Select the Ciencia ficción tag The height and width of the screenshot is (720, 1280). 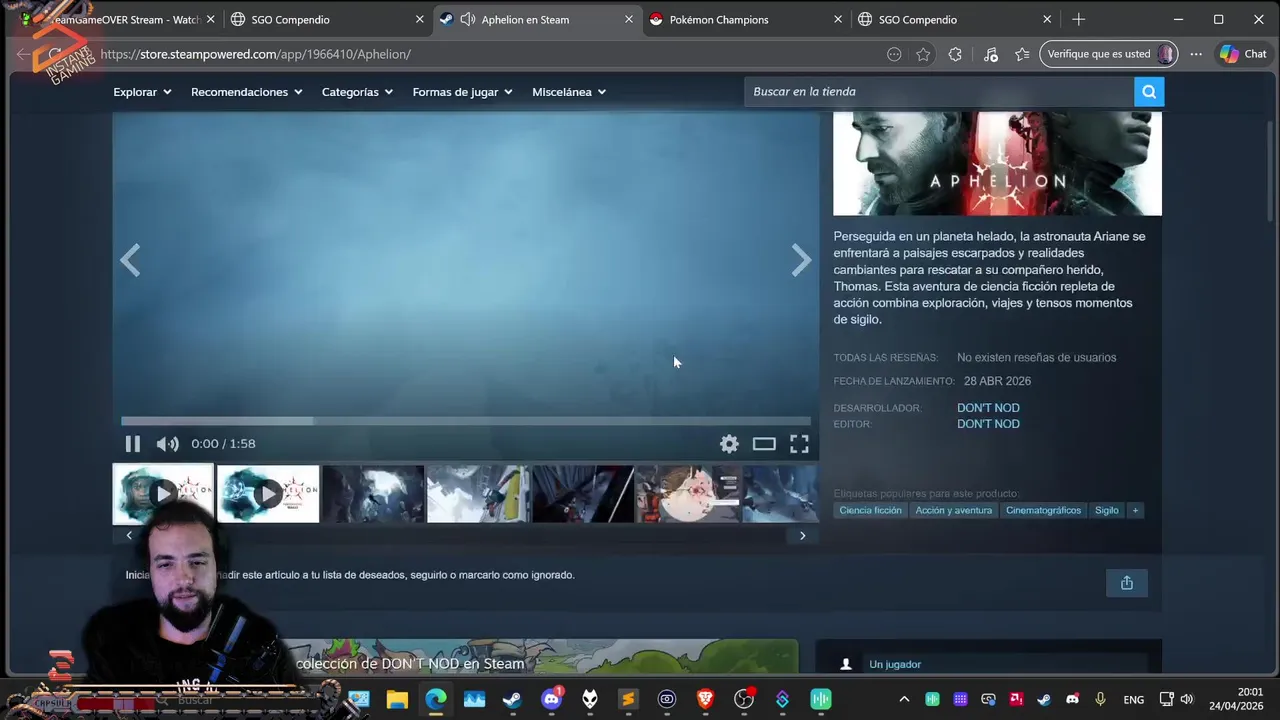pos(870,510)
